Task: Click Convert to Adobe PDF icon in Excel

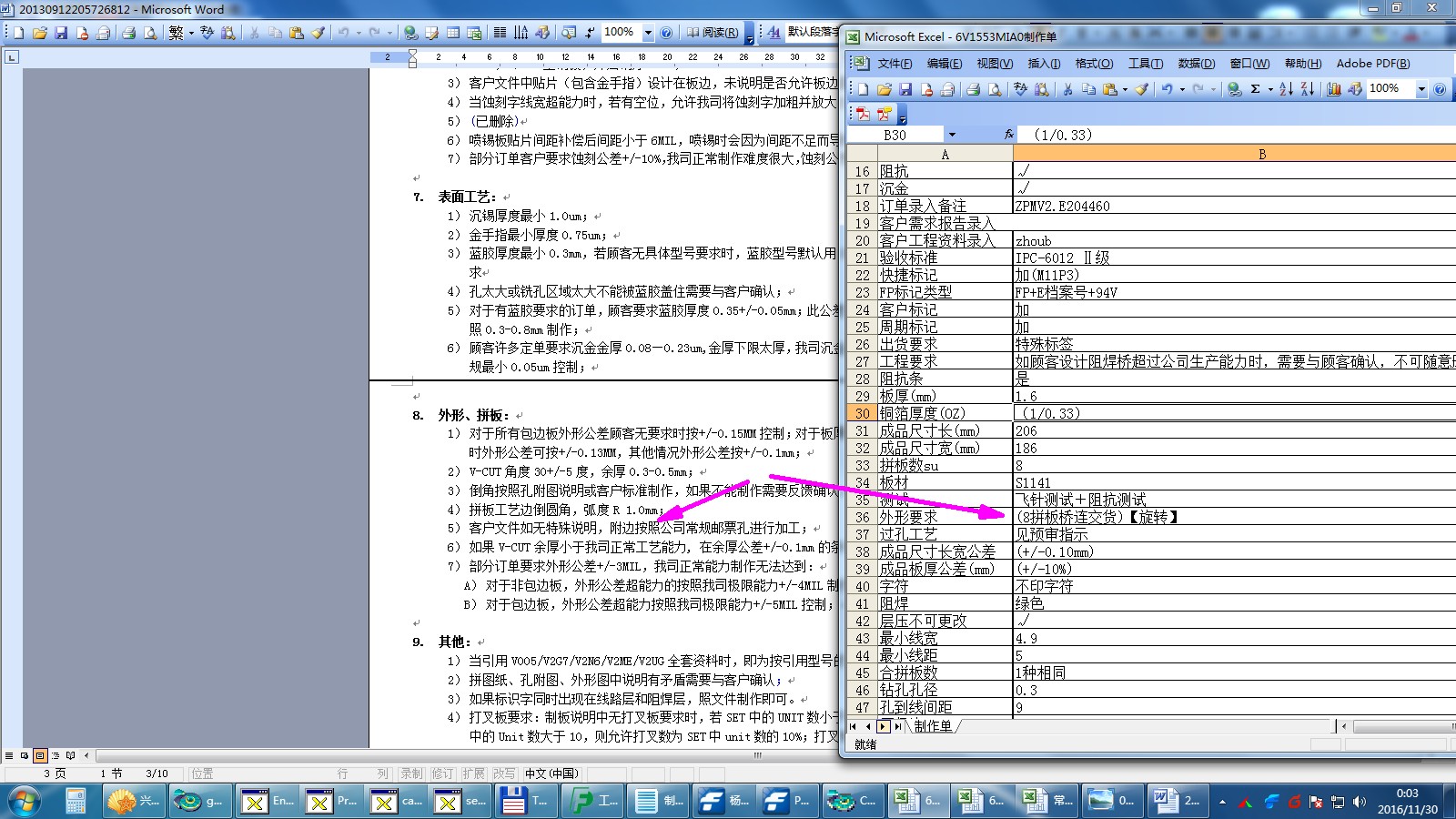Action: click(x=862, y=114)
